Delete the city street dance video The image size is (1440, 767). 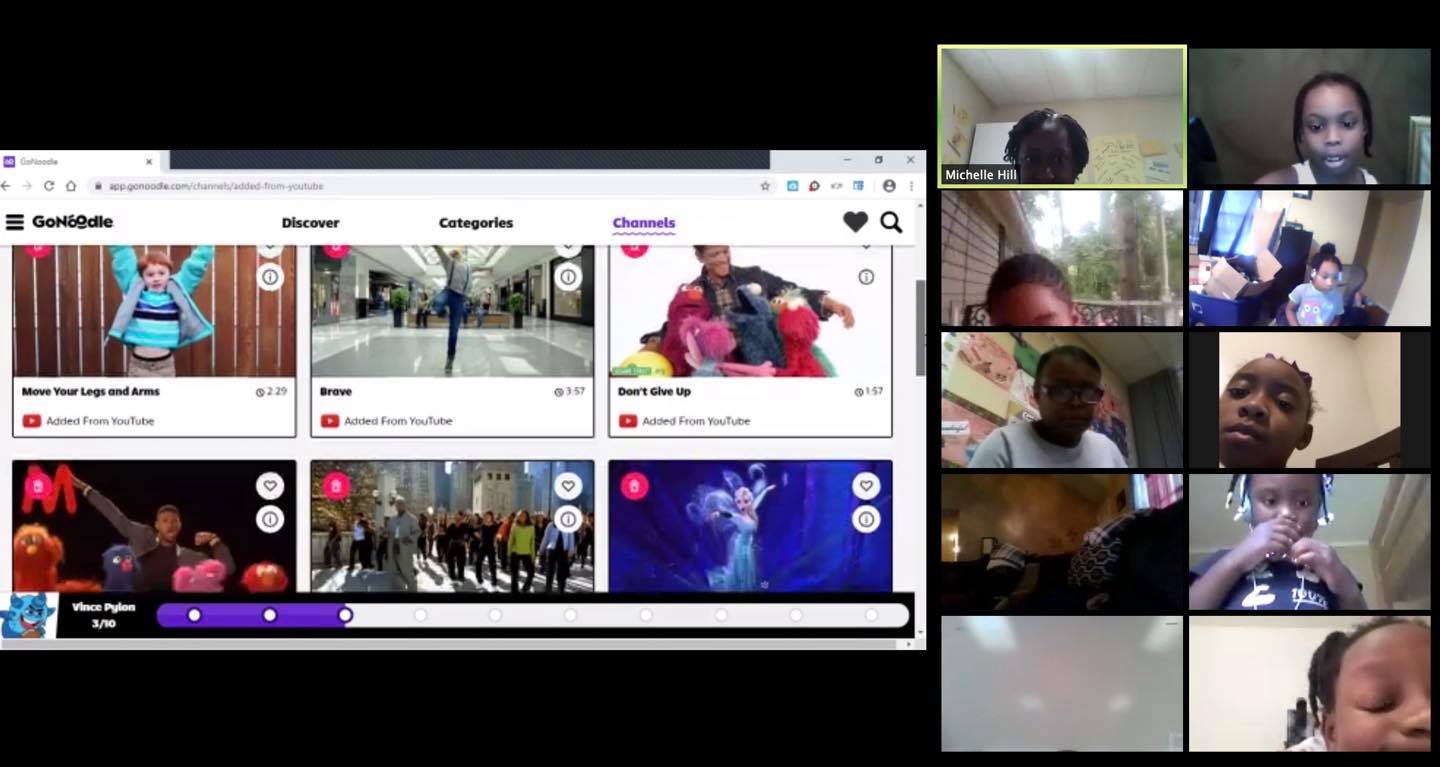pos(336,486)
